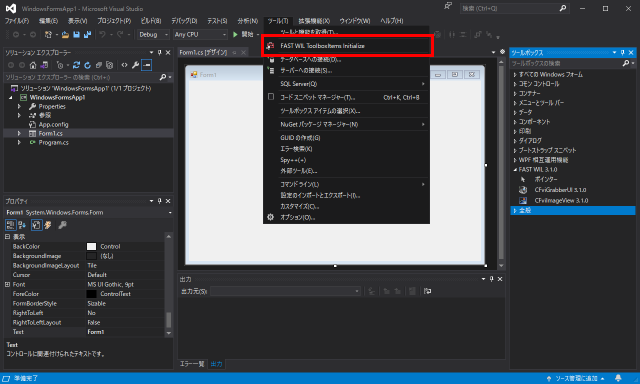The image size is (640, 384).
Task: Click the Visual Studio search box (Ctrl+Q)
Action: click(514, 8)
